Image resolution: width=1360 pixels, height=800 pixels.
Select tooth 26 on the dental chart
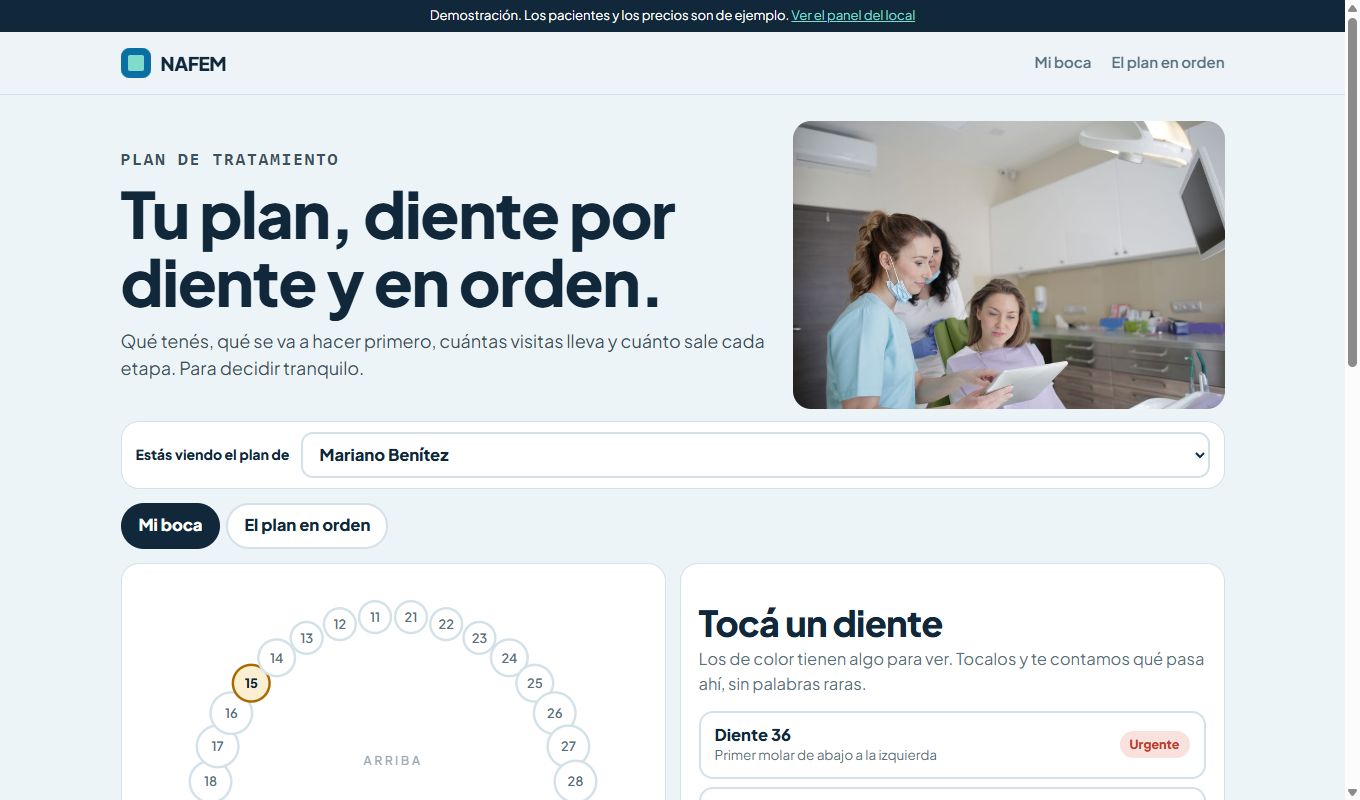[x=555, y=713]
